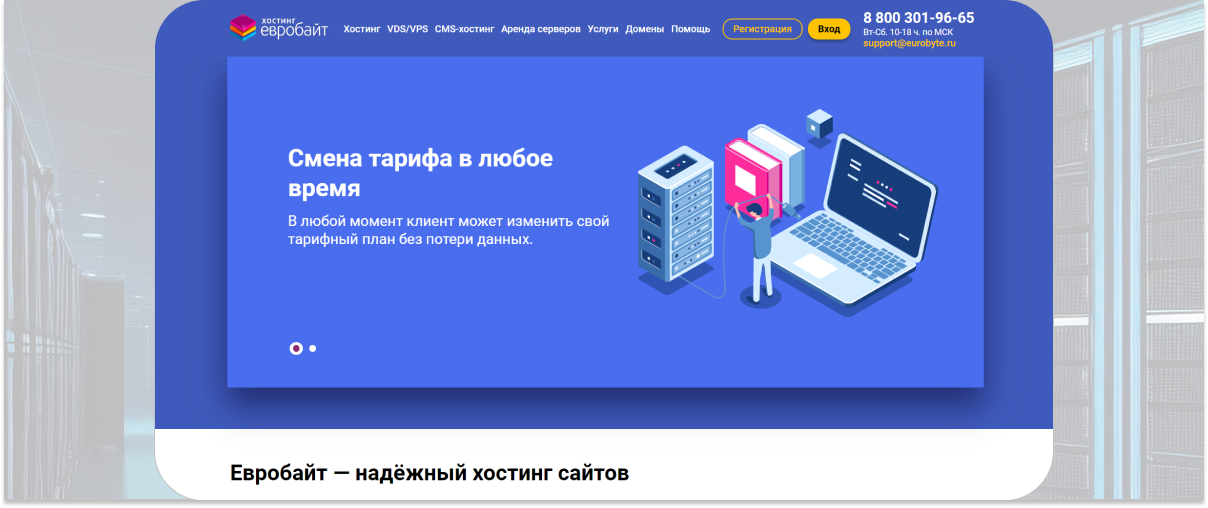Viewport: 1208px width, 508px height.
Task: Click the support@eurobyte.ru email link
Action: pyautogui.click(x=910, y=43)
